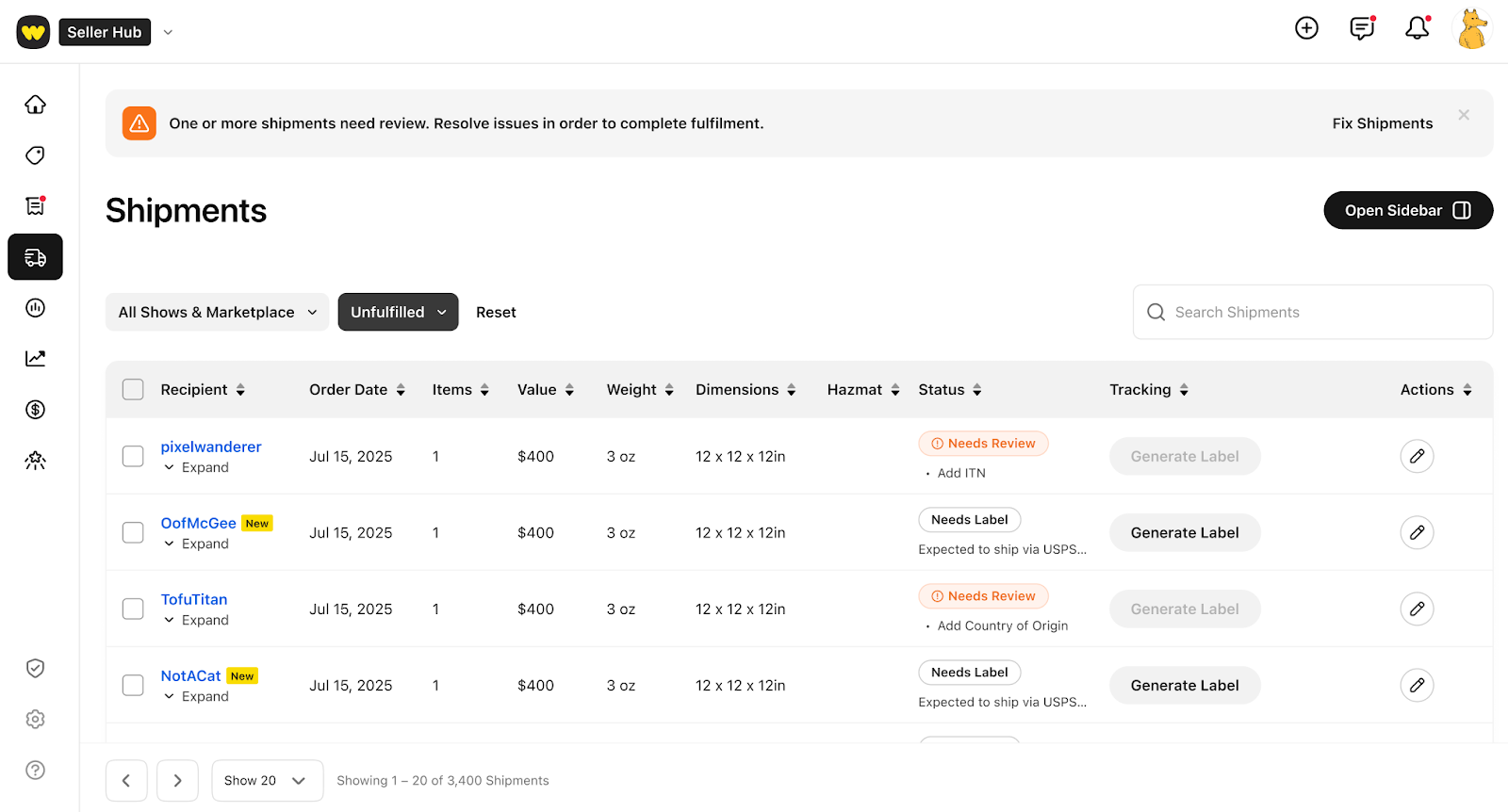Click the shipments truck icon in sidebar
This screenshot has height=812, width=1508.
[x=35, y=257]
